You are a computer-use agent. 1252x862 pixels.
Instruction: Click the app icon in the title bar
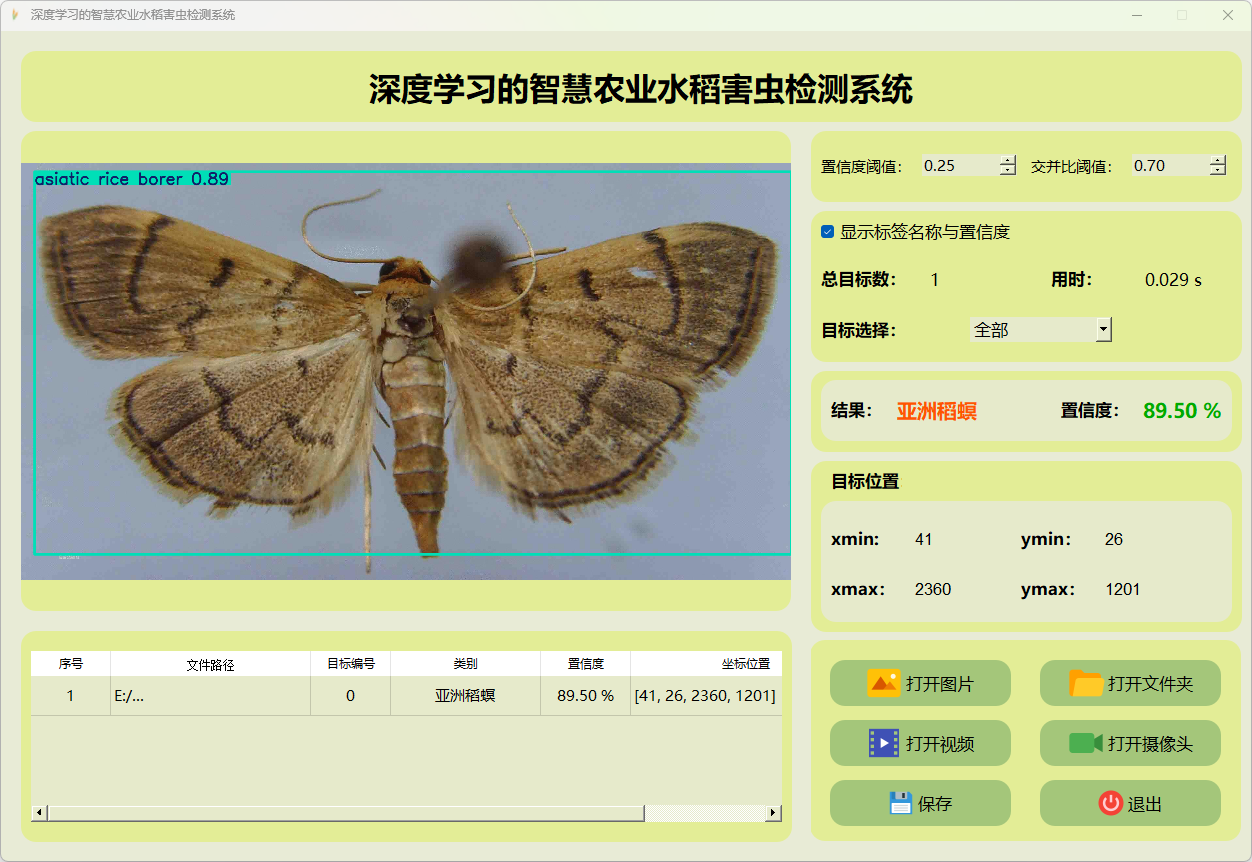point(14,15)
